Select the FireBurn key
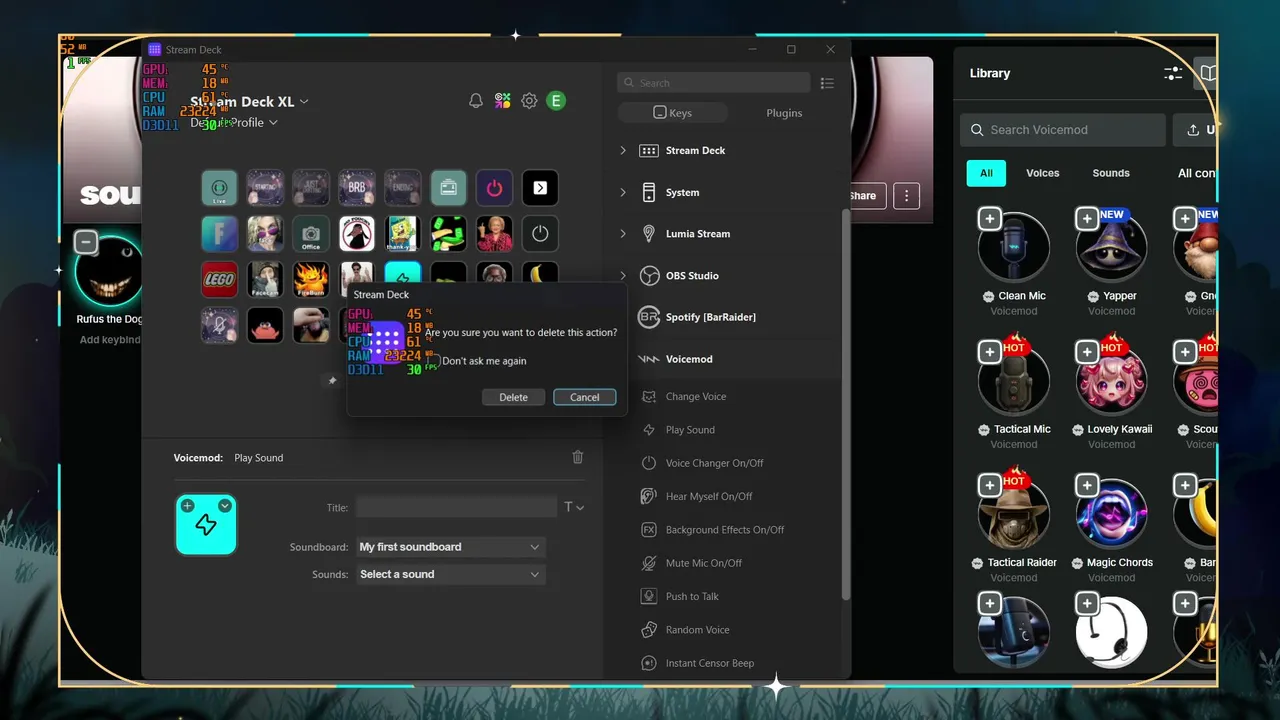The width and height of the screenshot is (1280, 720). (x=311, y=280)
